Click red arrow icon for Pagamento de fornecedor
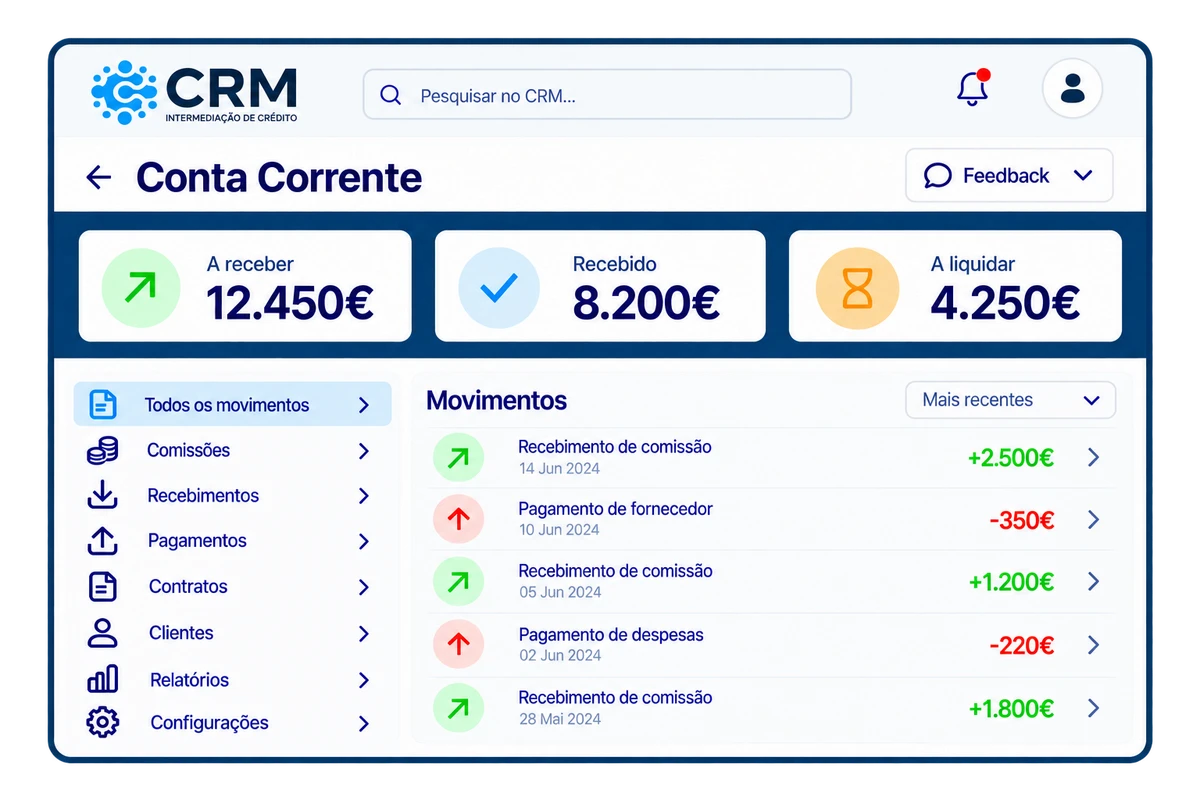 [458, 519]
